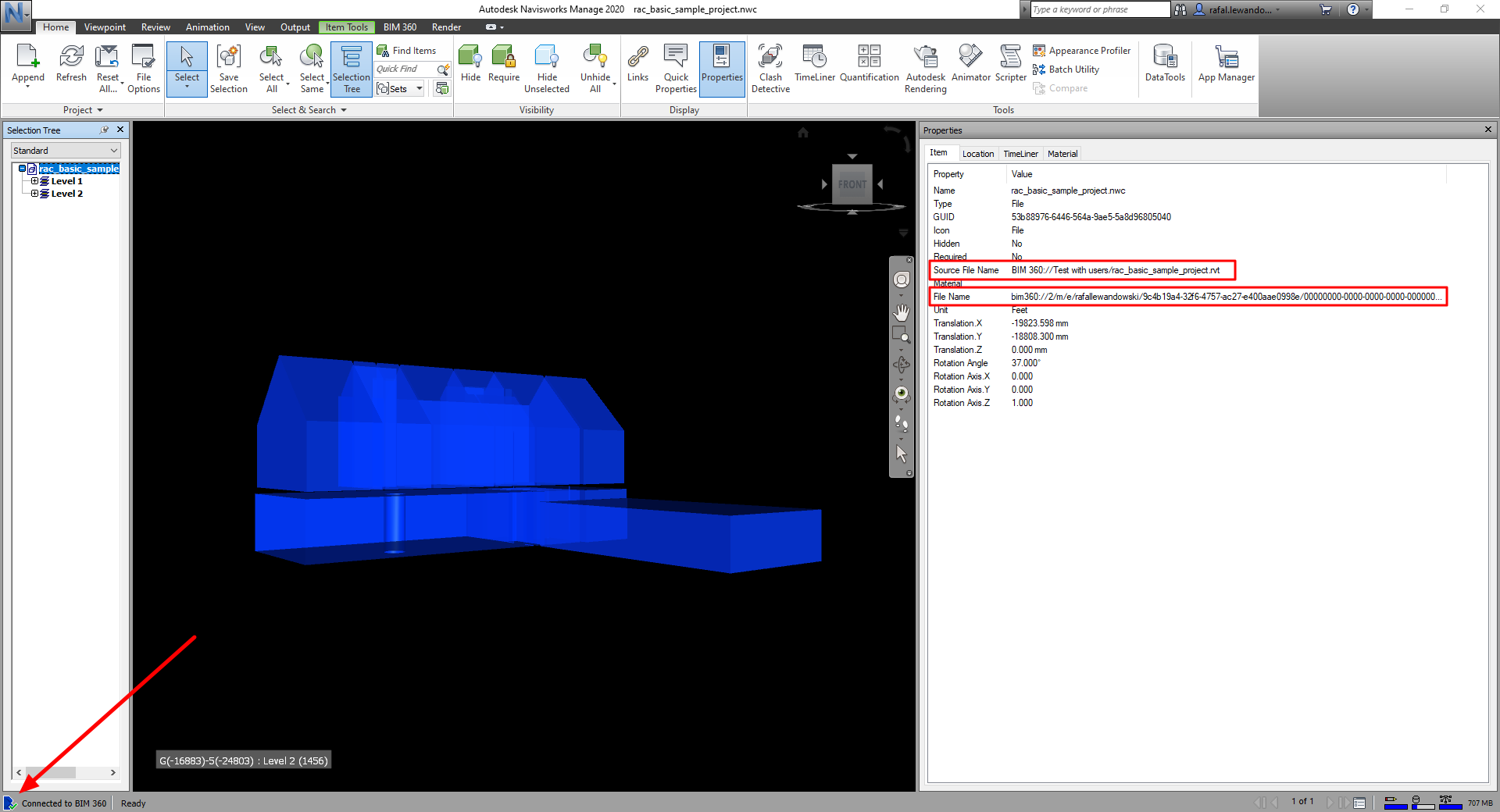Toggle the Selection Tree panel button
Image resolution: width=1500 pixels, height=812 pixels.
352,69
